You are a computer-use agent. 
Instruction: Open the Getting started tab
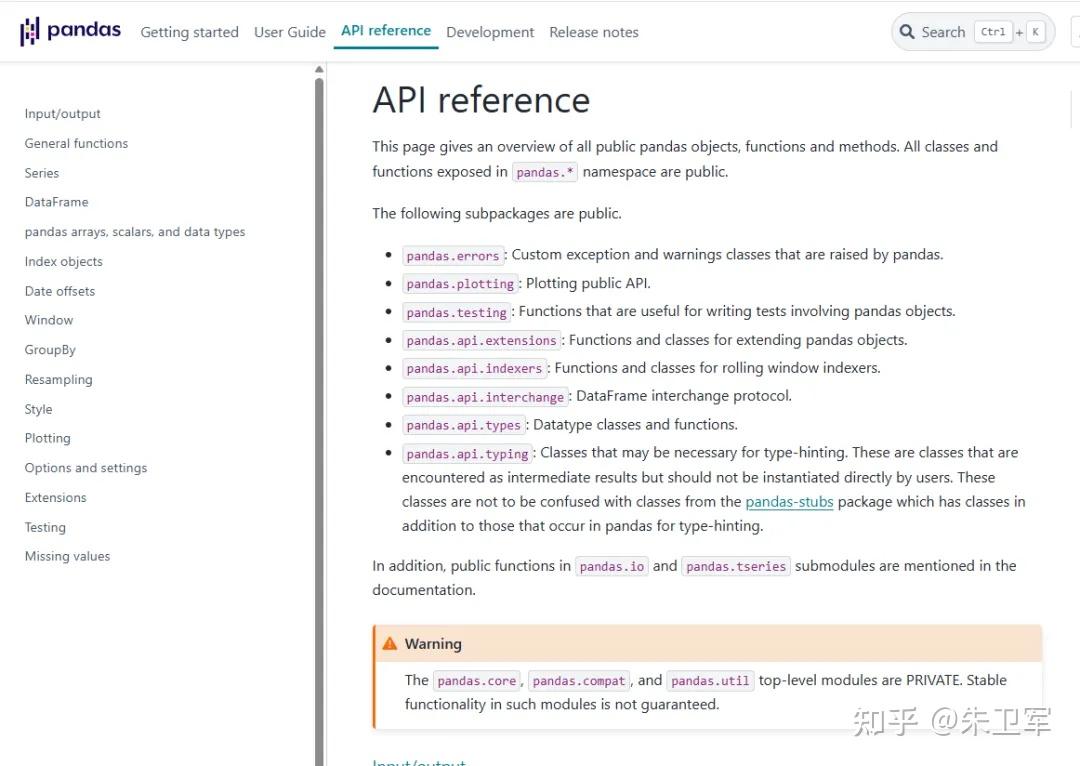(x=189, y=32)
